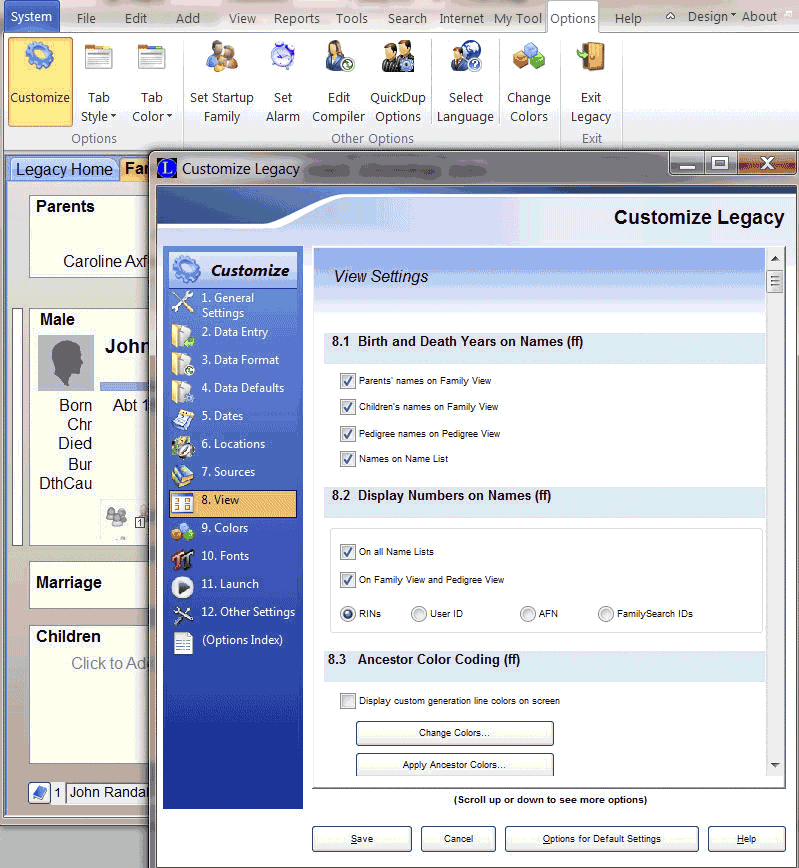Toggle Children's names on Family View
799x868 pixels.
[x=347, y=407]
